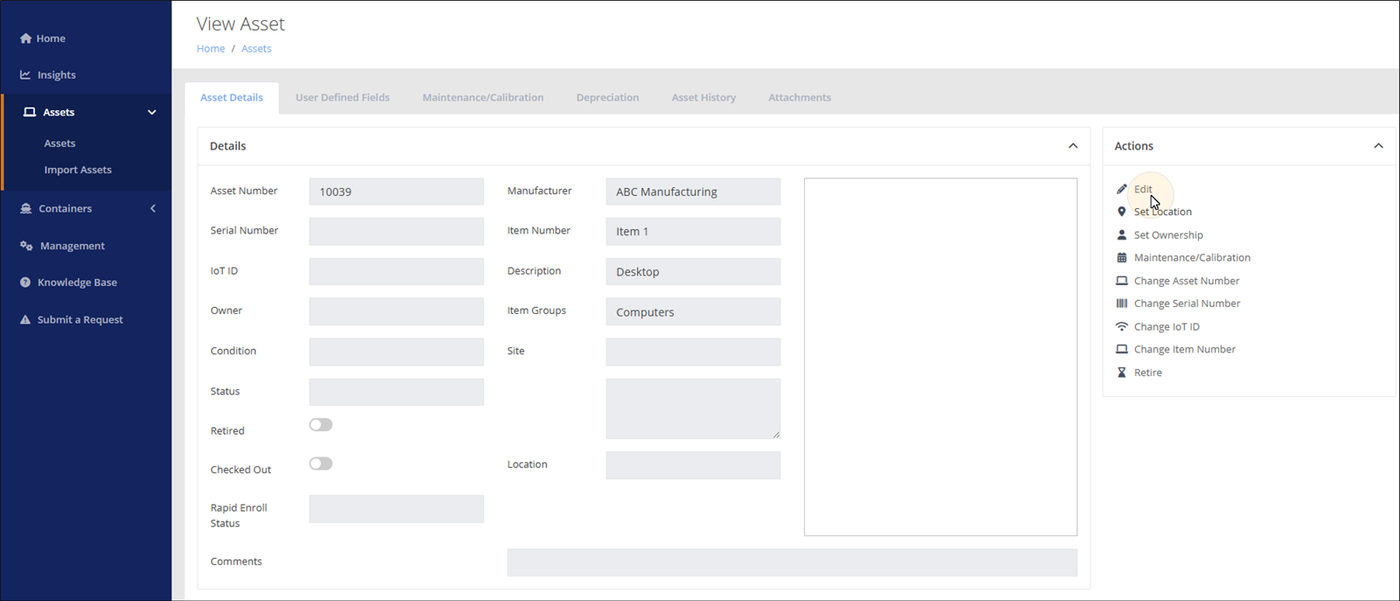Click the Containers icon in sidebar
Viewport: 1400px width, 601px height.
pyautogui.click(x=26, y=209)
